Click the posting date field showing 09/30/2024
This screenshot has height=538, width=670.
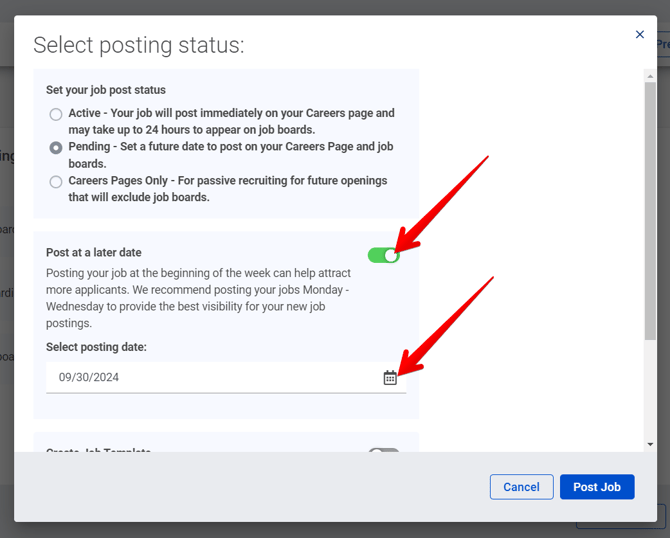(x=210, y=377)
